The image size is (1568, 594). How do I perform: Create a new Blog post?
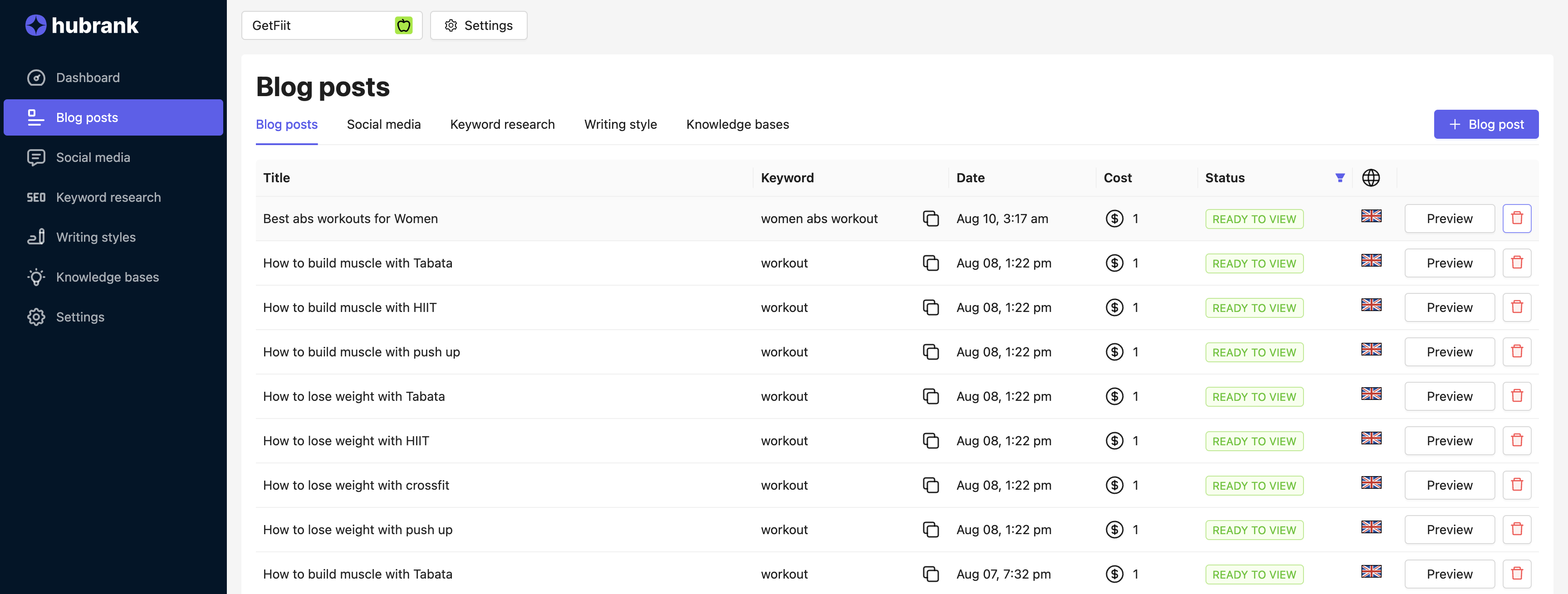tap(1485, 125)
